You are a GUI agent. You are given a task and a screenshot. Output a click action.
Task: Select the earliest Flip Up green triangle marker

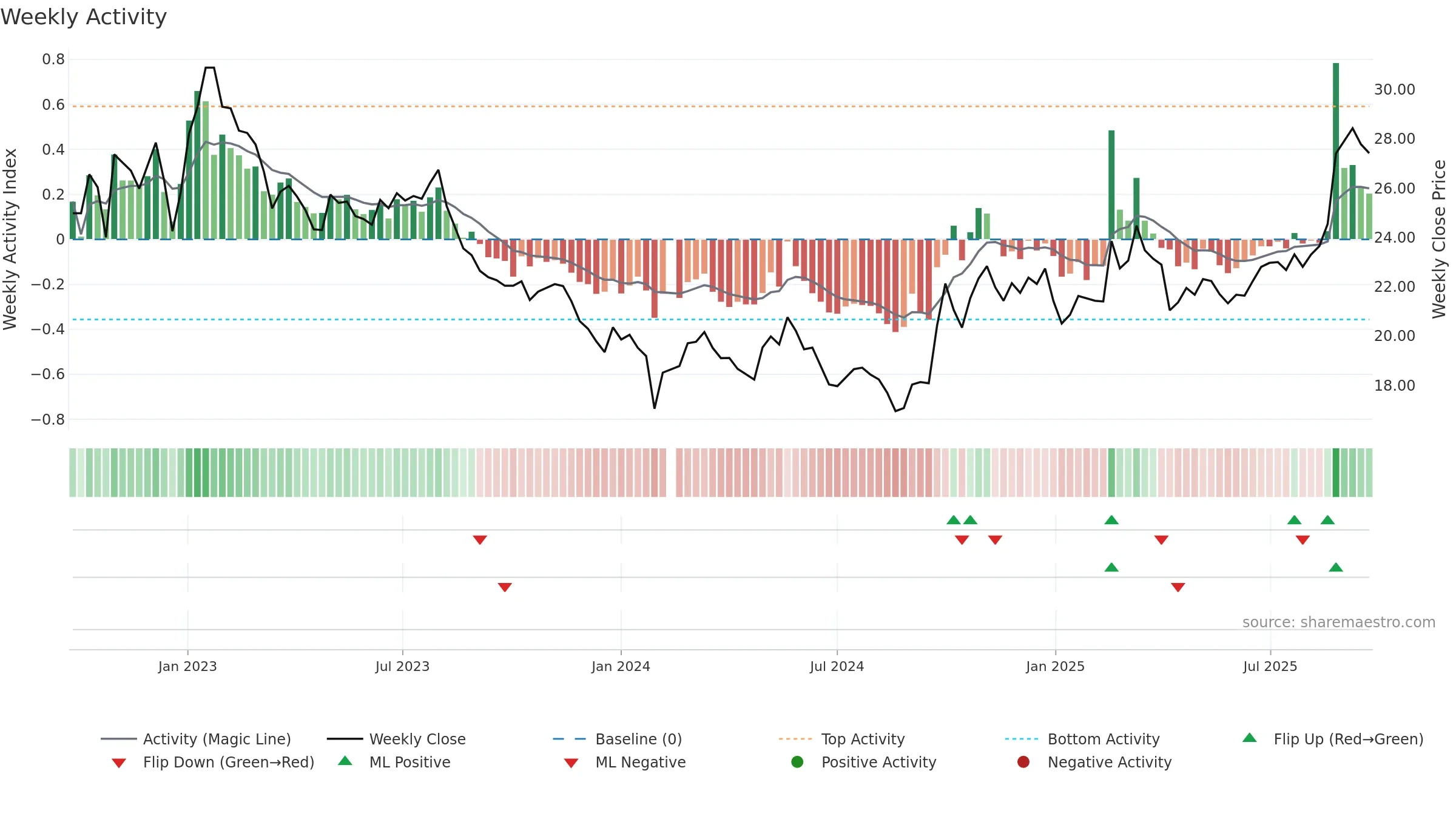pos(954,520)
